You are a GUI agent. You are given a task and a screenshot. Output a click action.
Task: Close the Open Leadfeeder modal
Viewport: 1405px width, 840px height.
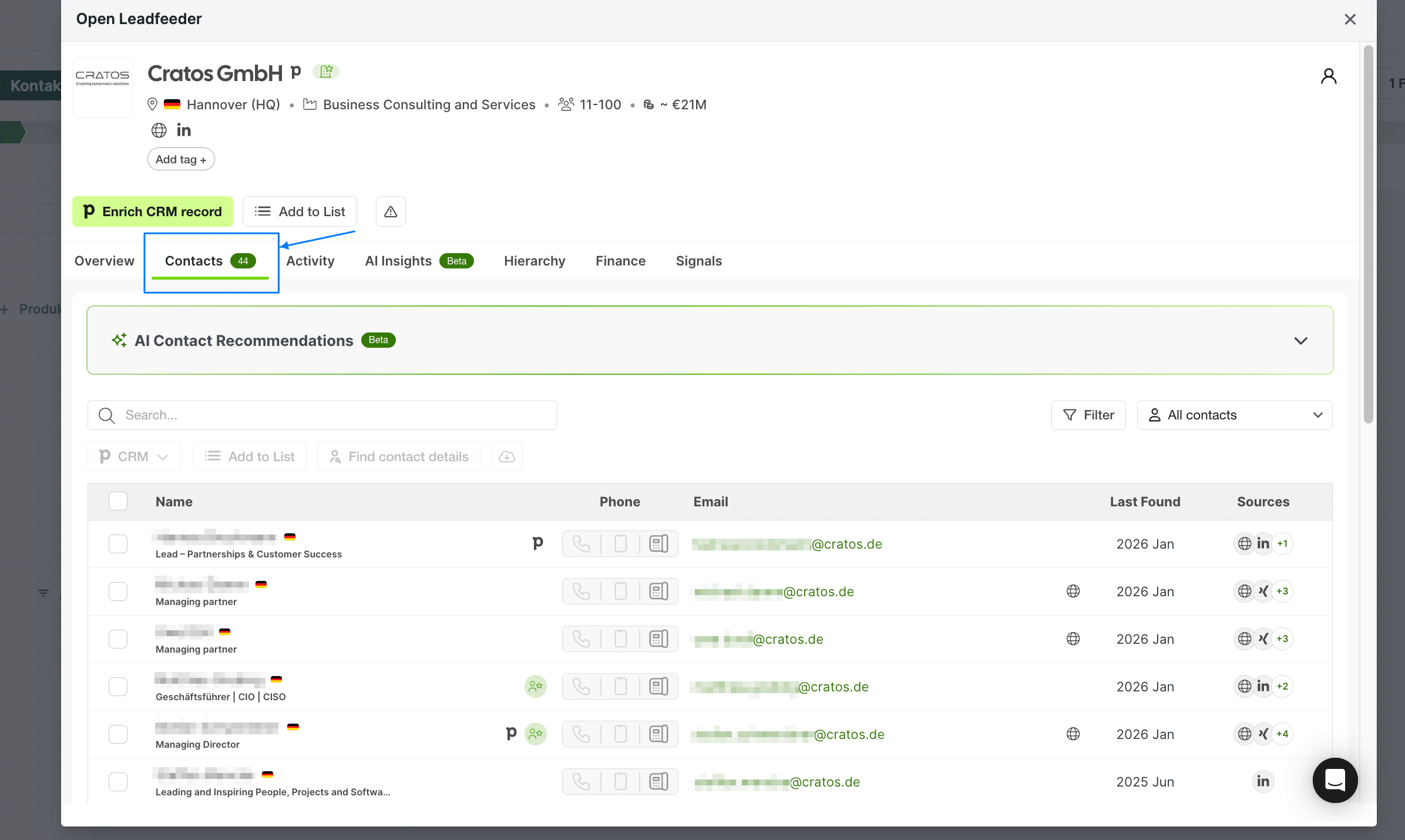1350,19
